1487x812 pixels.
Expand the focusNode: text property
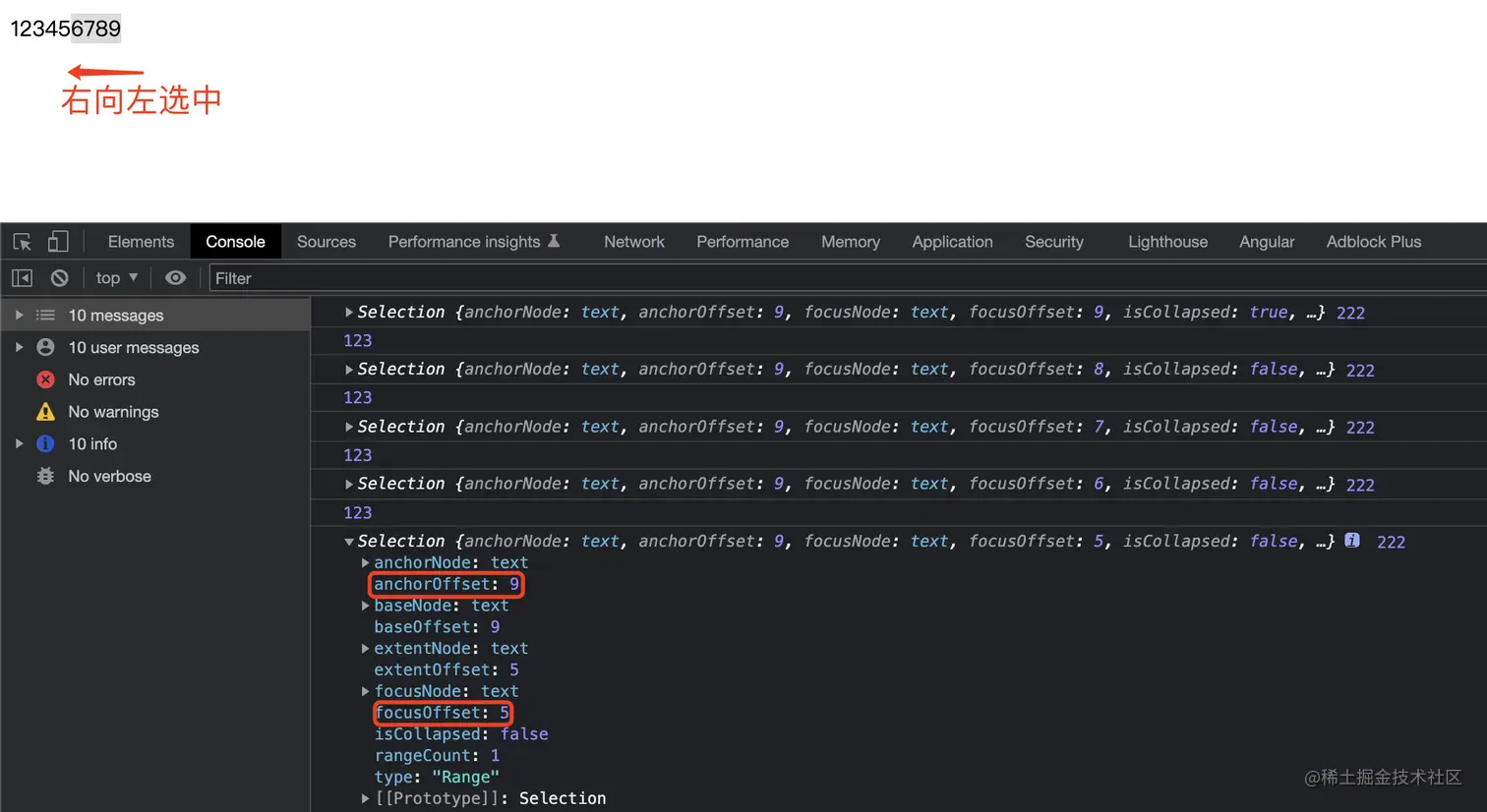click(366, 691)
